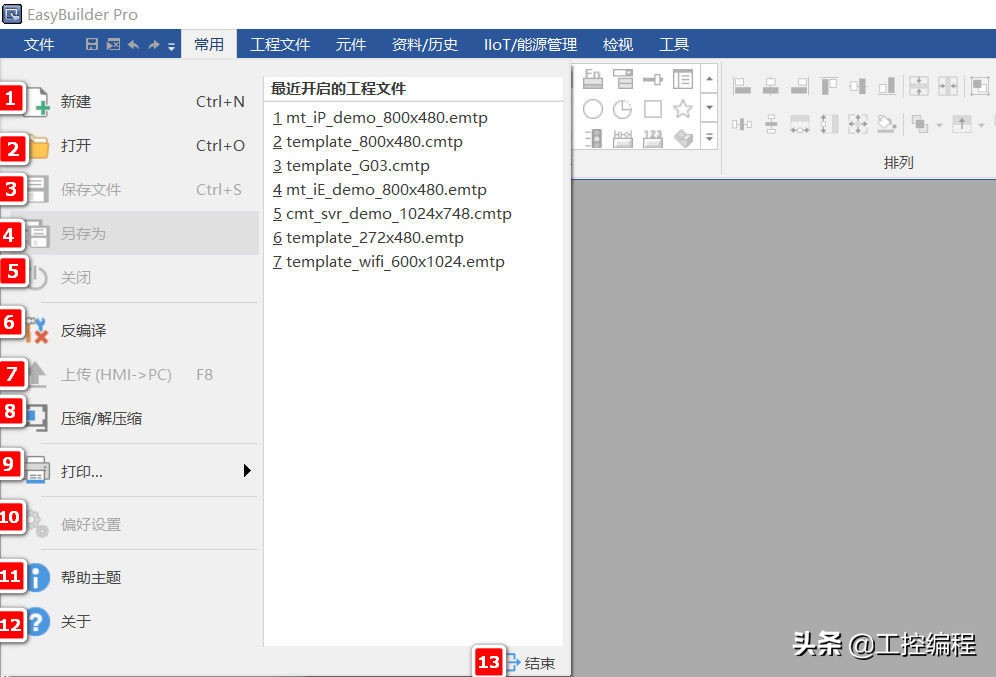Select the pie chart object icon
This screenshot has height=677, width=996.
coord(623,109)
